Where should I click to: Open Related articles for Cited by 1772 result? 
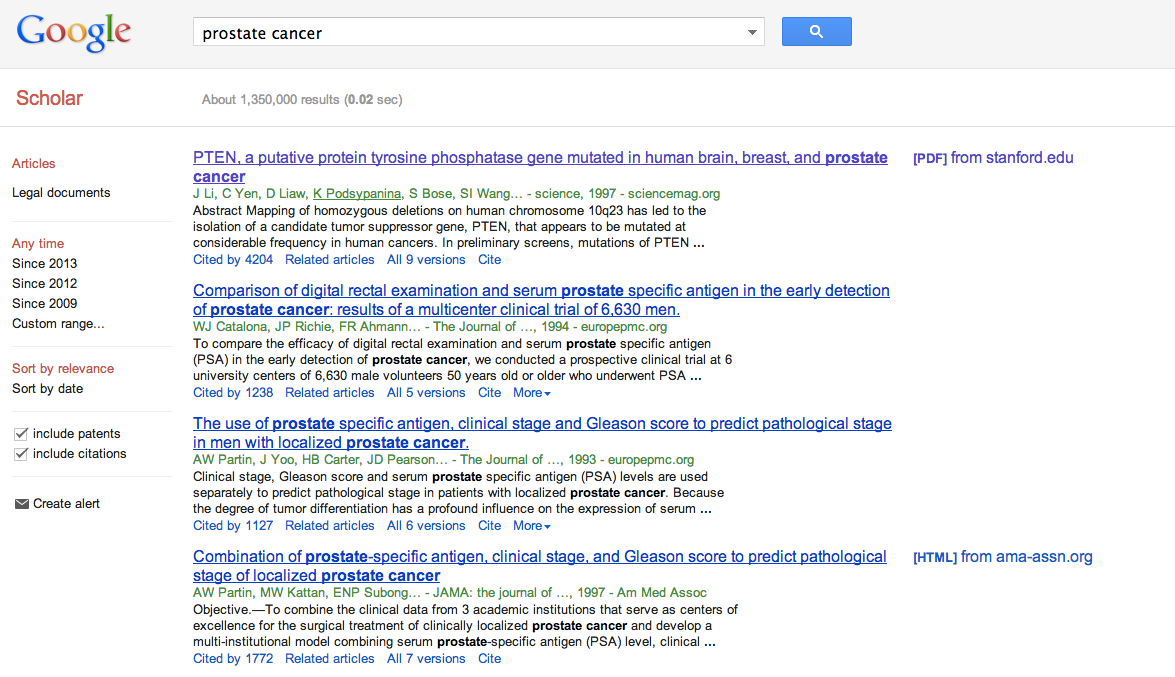(x=330, y=659)
